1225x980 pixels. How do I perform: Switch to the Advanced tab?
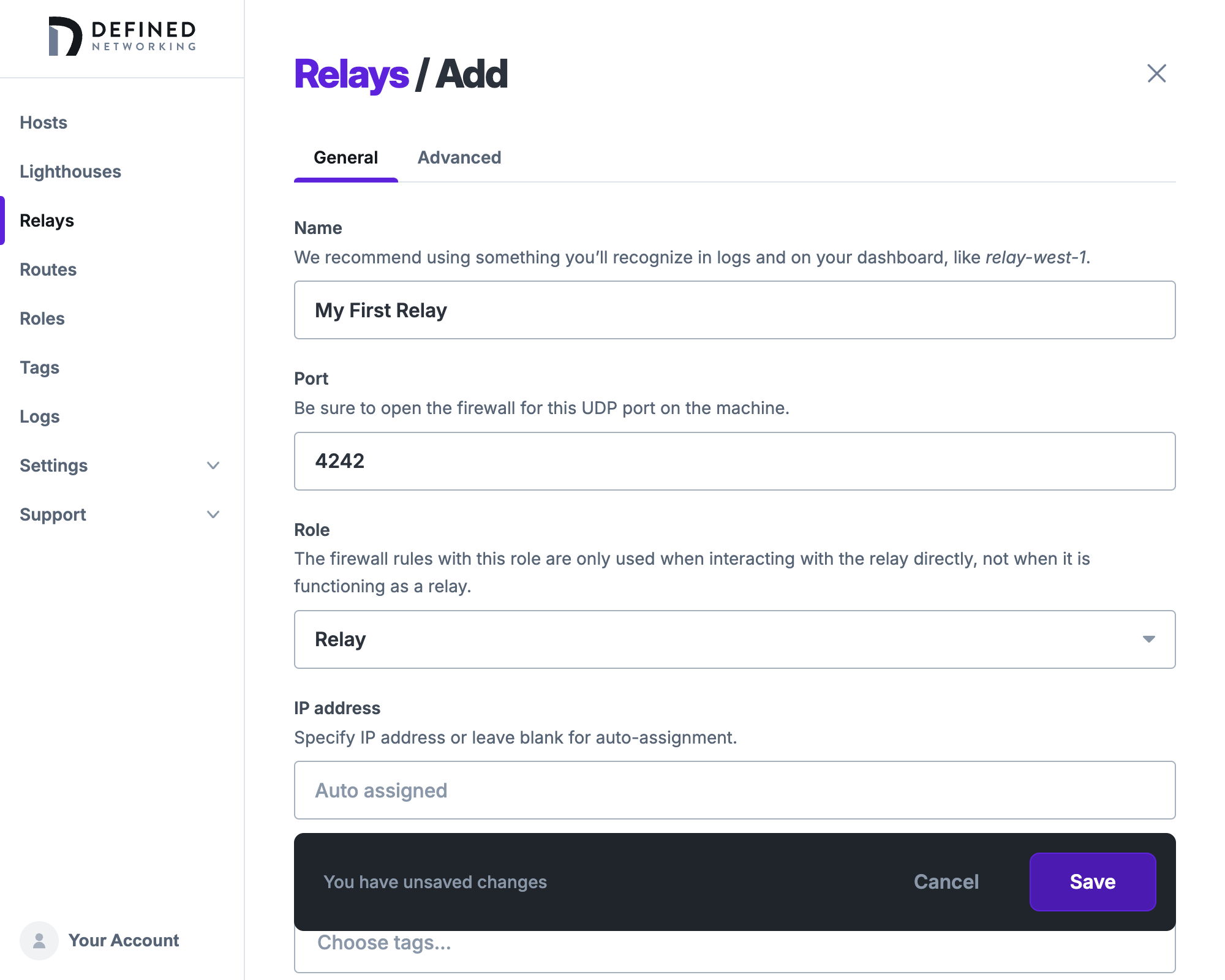(459, 157)
